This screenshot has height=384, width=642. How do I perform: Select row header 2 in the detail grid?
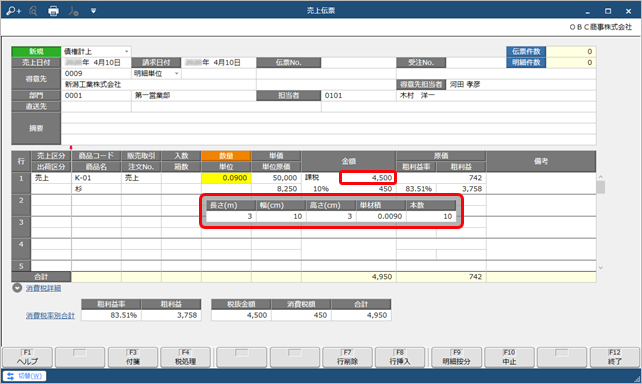point(21,205)
